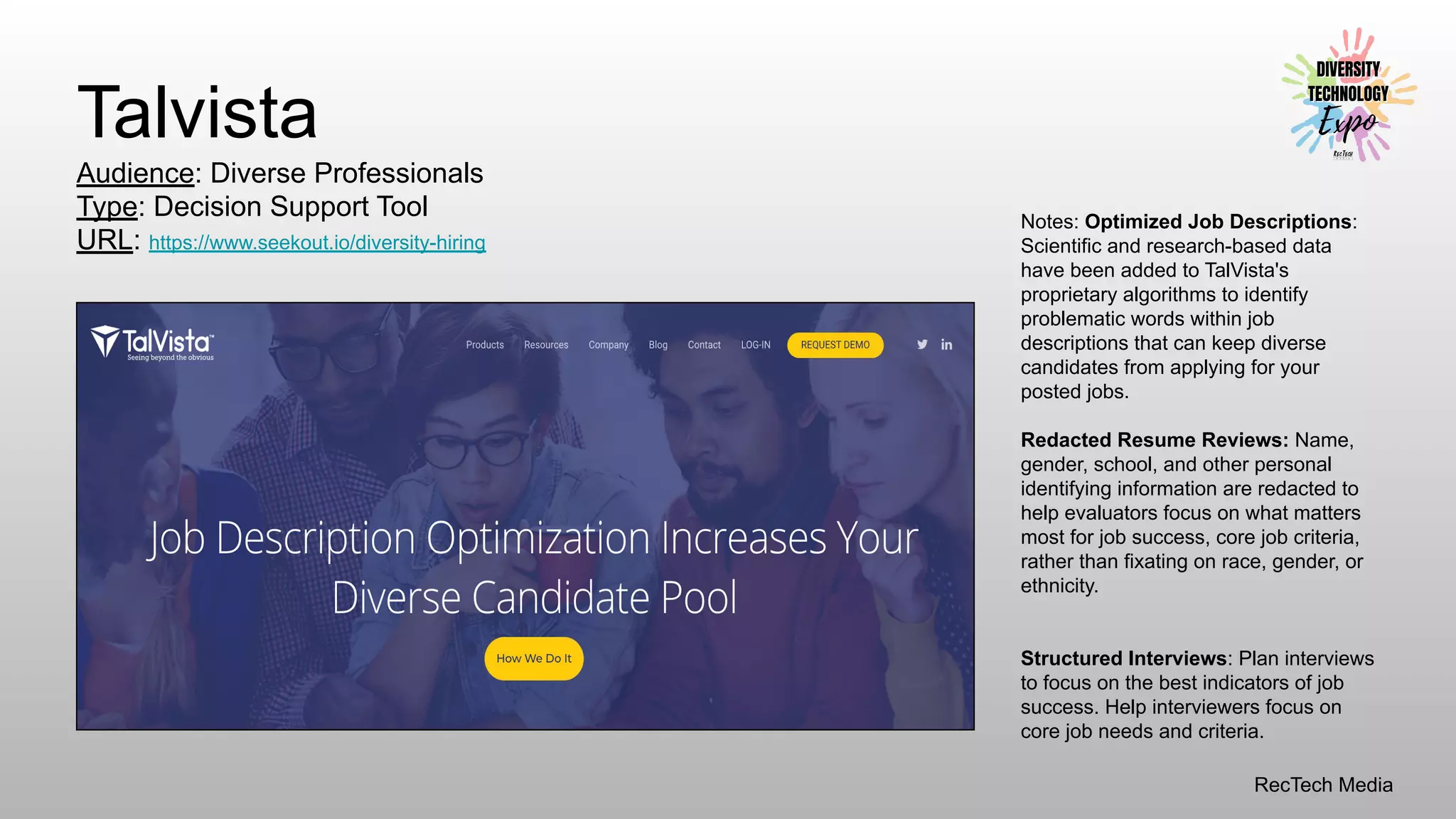This screenshot has width=1456, height=819.
Task: Go to the Blog page
Action: [x=658, y=345]
